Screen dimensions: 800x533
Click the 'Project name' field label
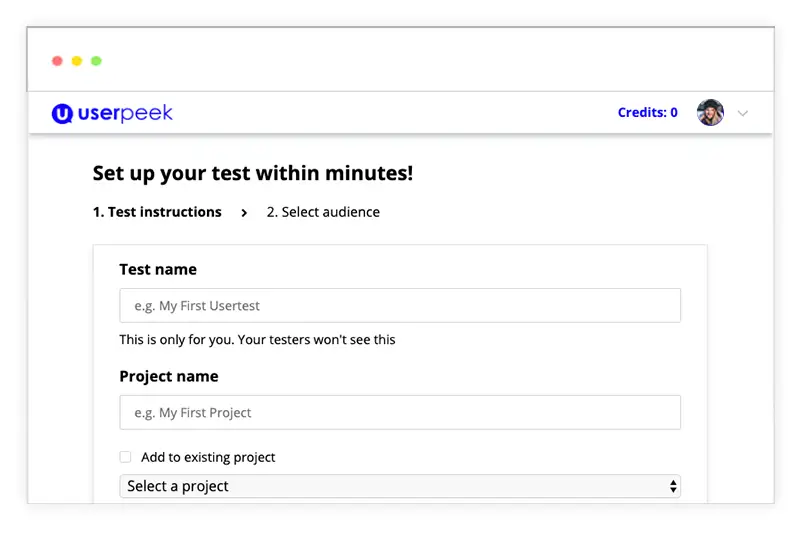pos(168,376)
